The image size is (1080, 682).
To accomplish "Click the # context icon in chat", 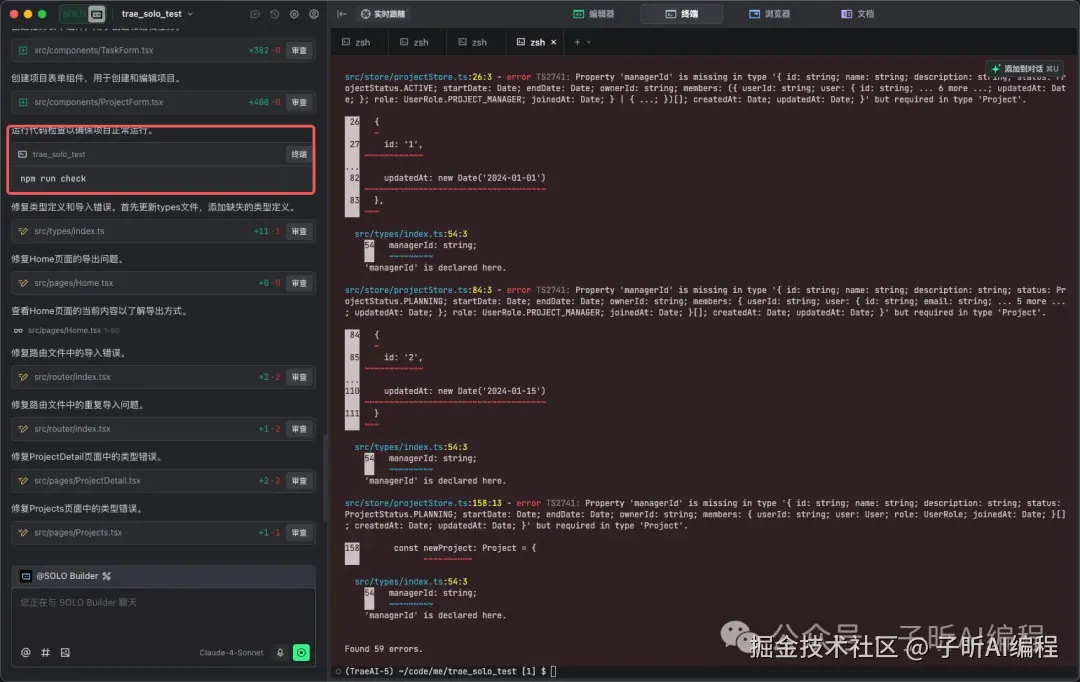I will click(x=45, y=652).
